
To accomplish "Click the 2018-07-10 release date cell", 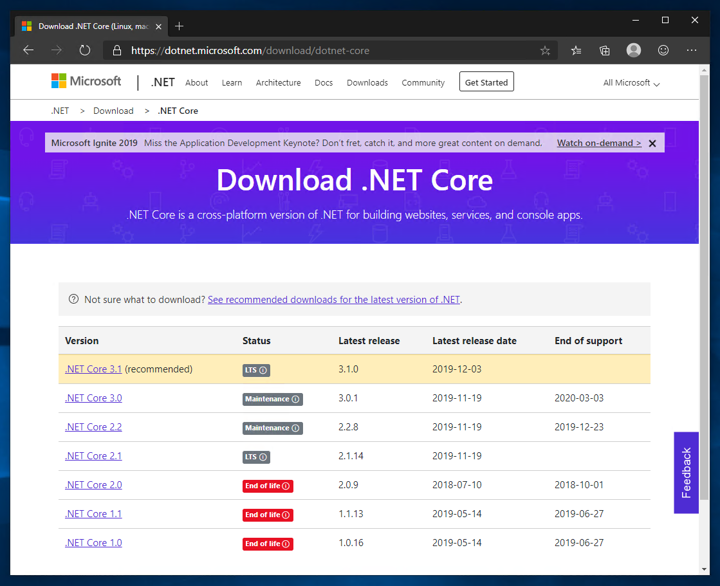I will [457, 485].
